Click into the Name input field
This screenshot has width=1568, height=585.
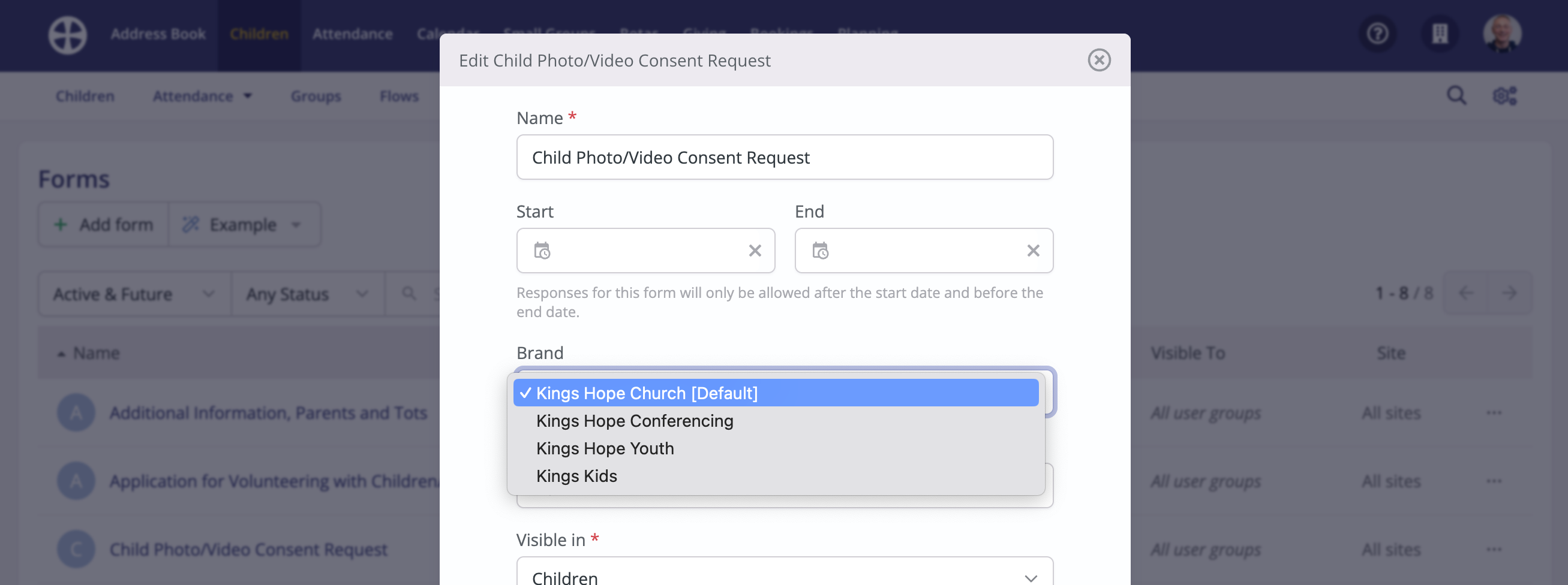[x=785, y=157]
